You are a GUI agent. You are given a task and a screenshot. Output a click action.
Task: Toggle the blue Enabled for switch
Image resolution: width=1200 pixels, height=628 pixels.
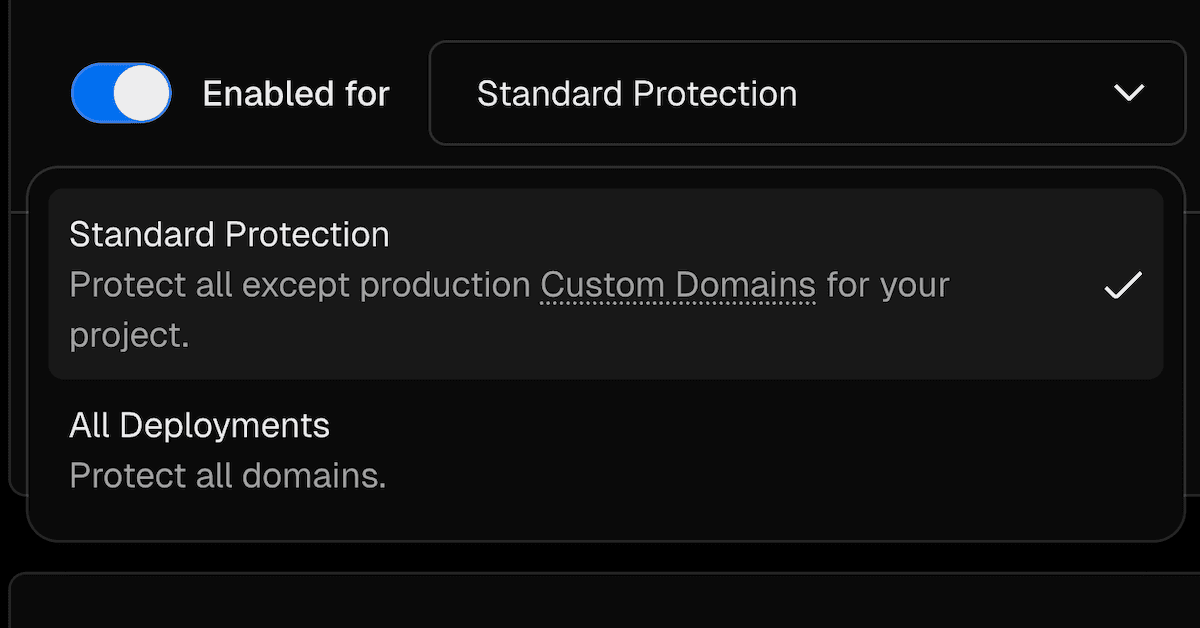[121, 94]
